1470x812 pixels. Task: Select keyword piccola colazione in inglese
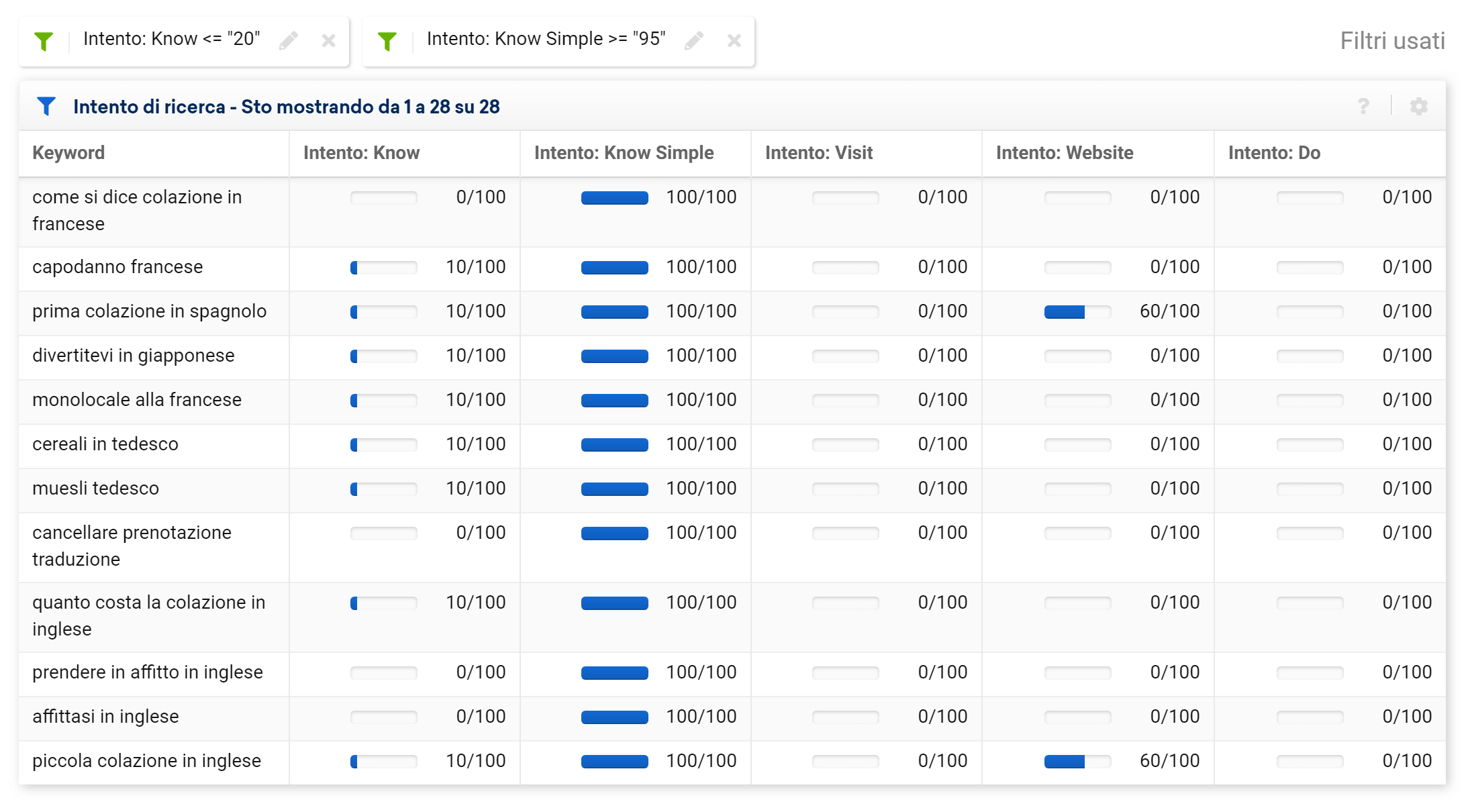click(x=146, y=761)
